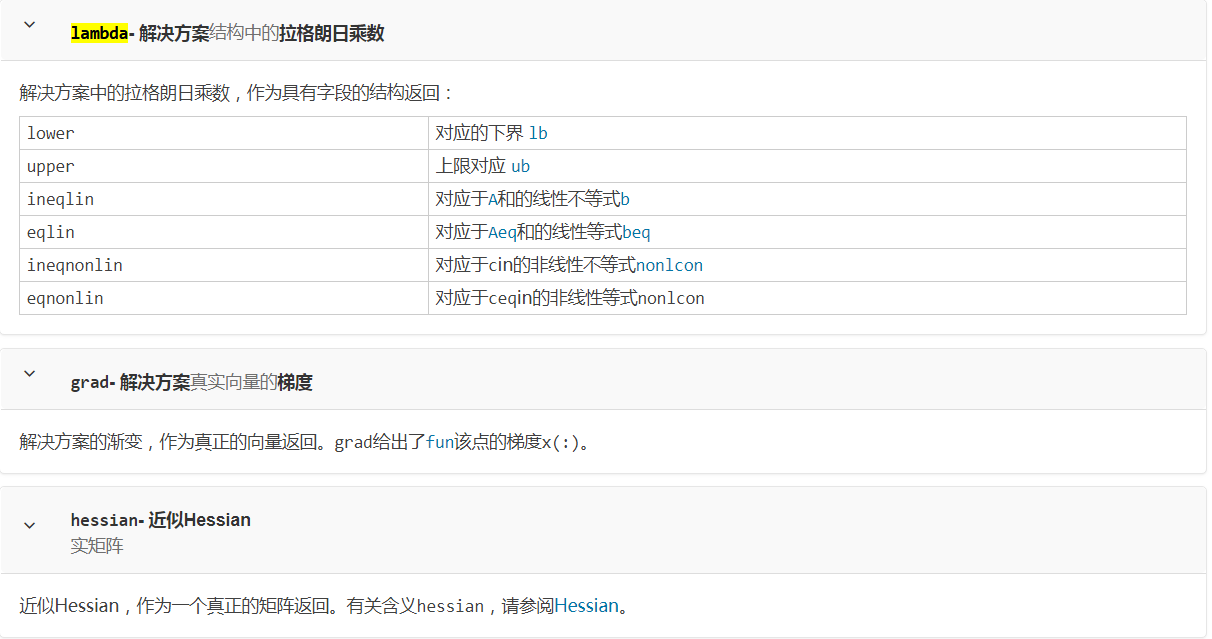Viewport: 1212px width, 639px height.
Task: Select the lower field row
Action: [x=50, y=132]
